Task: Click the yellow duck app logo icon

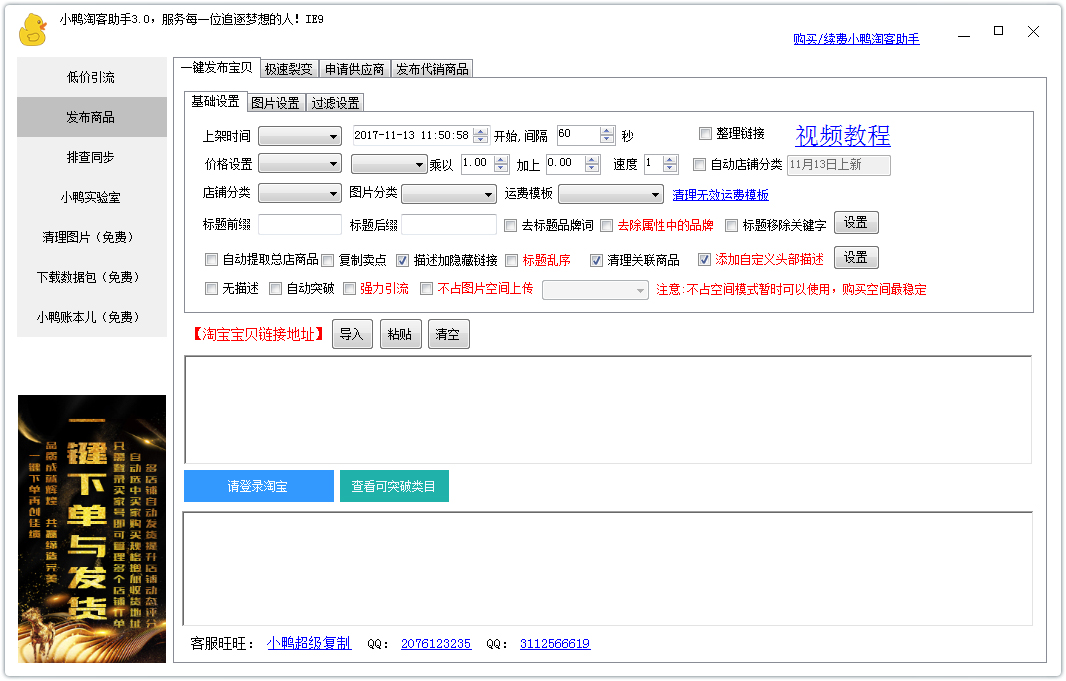Action: [x=31, y=27]
